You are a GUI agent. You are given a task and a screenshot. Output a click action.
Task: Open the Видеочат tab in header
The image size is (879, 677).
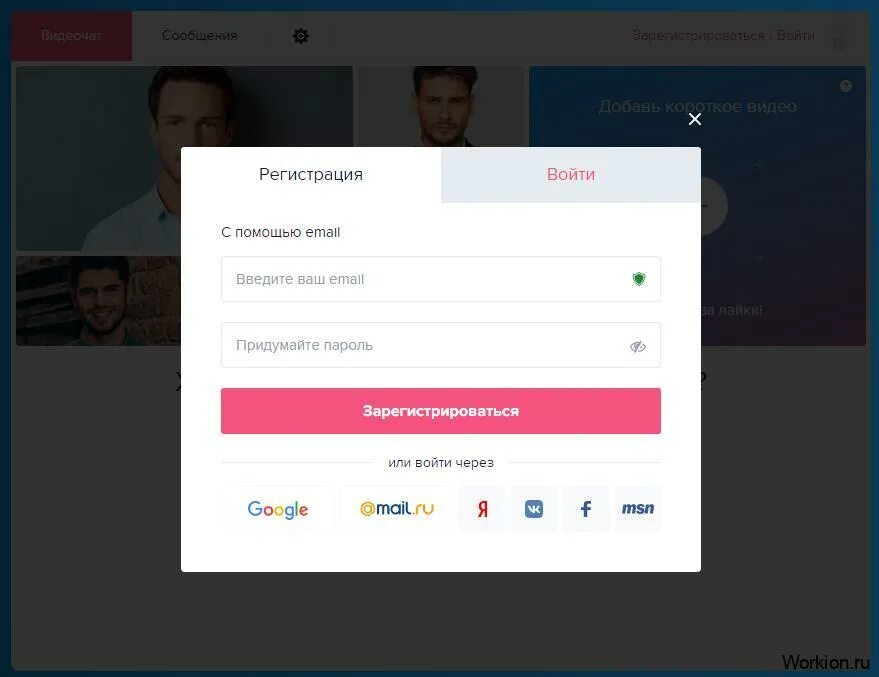tap(72, 35)
